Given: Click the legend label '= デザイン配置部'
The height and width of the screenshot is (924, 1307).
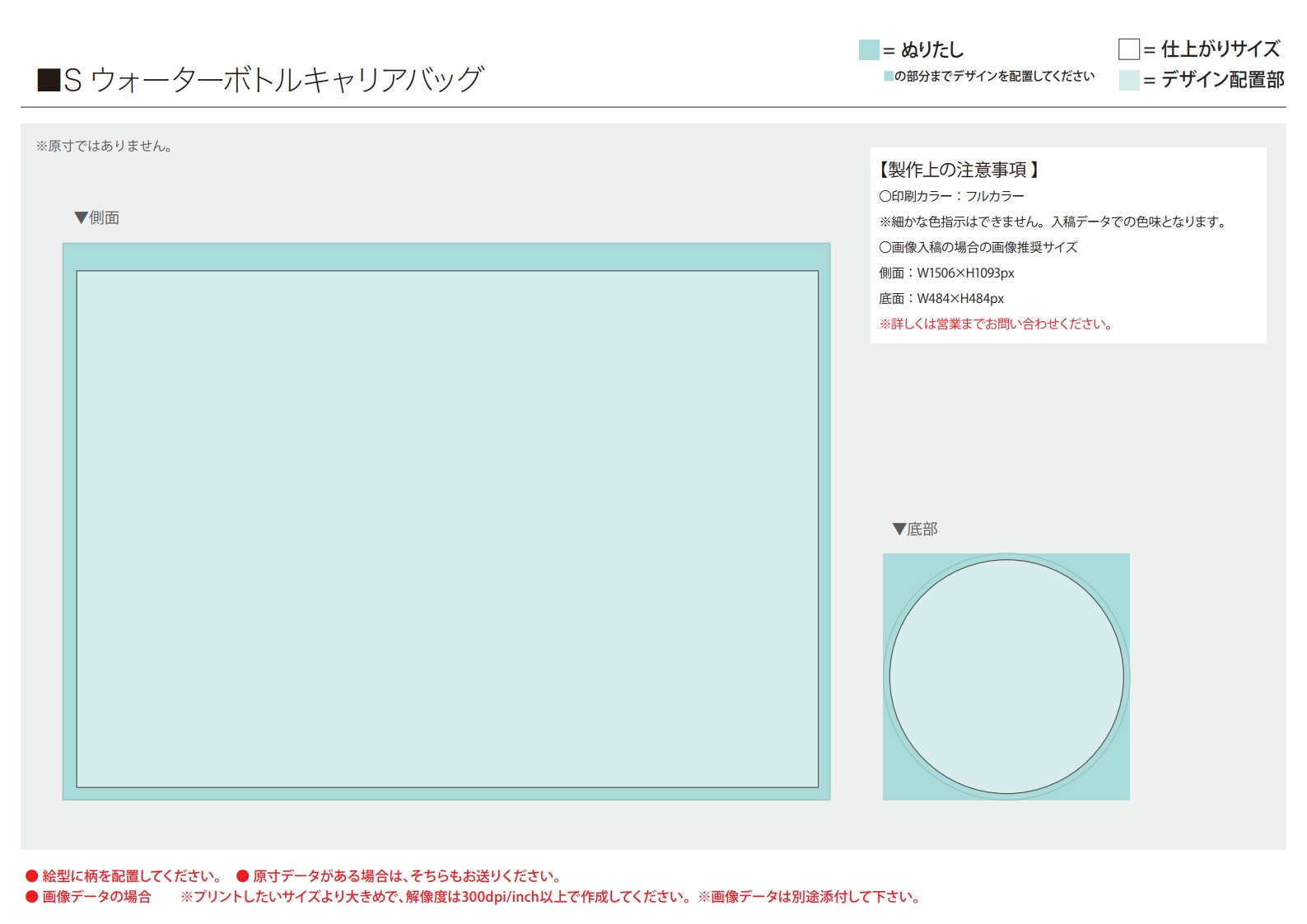Looking at the screenshot, I should tap(1214, 80).
